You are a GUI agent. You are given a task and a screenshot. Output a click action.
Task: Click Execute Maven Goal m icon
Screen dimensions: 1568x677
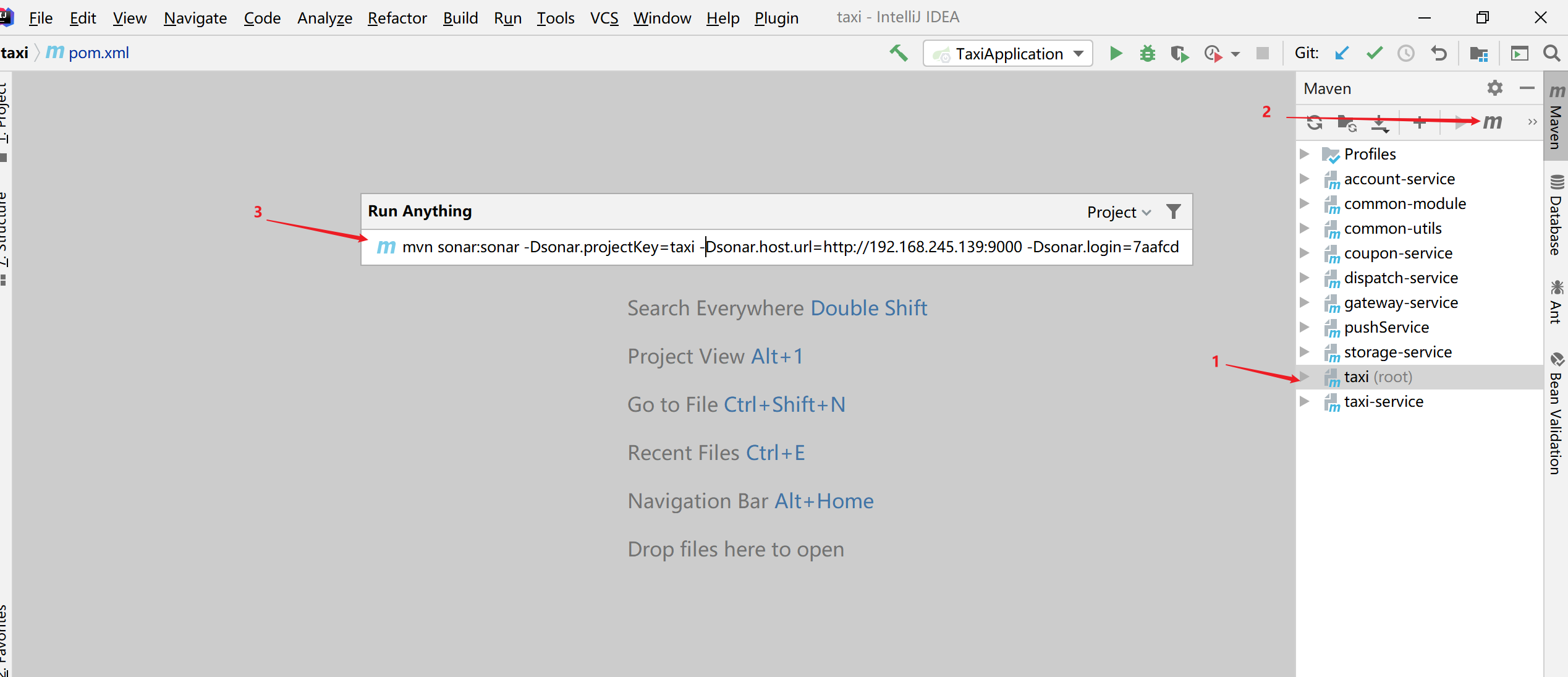coord(1492,122)
